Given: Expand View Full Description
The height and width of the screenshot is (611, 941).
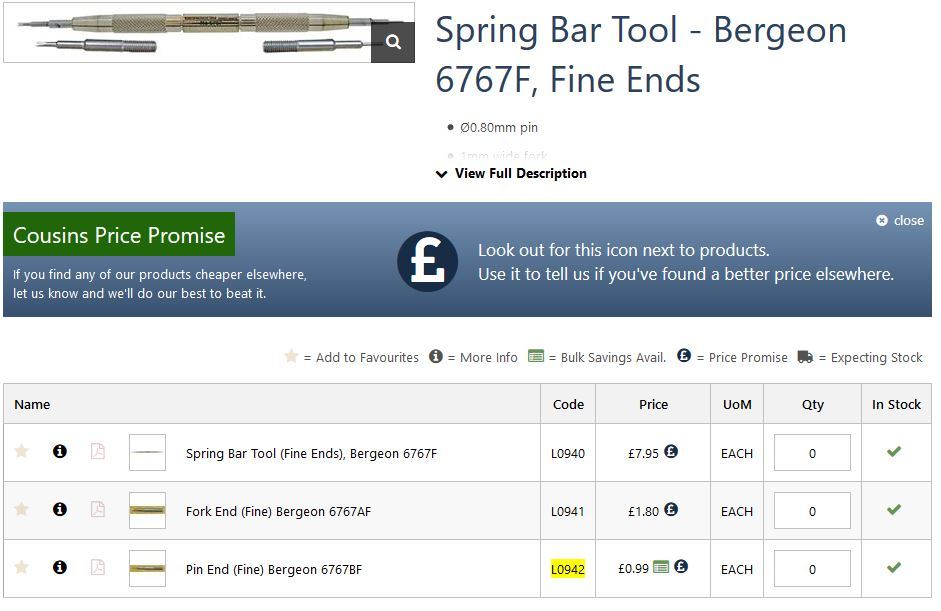Looking at the screenshot, I should pyautogui.click(x=511, y=173).
